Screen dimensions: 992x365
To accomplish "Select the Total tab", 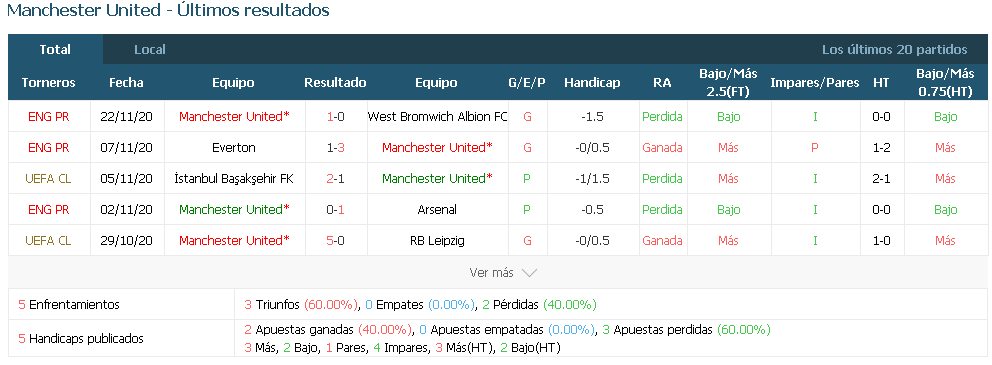I will pos(55,49).
